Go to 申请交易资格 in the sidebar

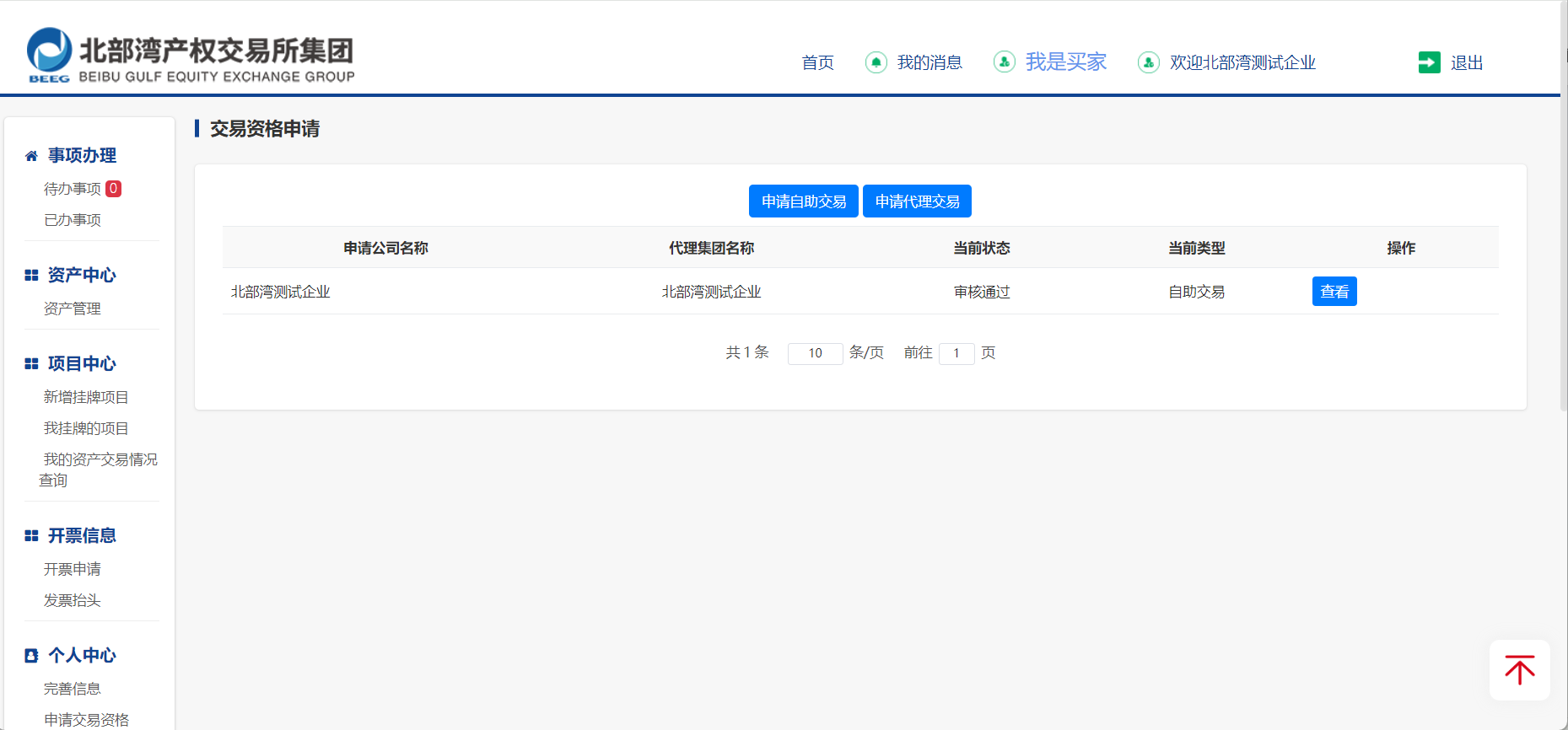[x=86, y=720]
